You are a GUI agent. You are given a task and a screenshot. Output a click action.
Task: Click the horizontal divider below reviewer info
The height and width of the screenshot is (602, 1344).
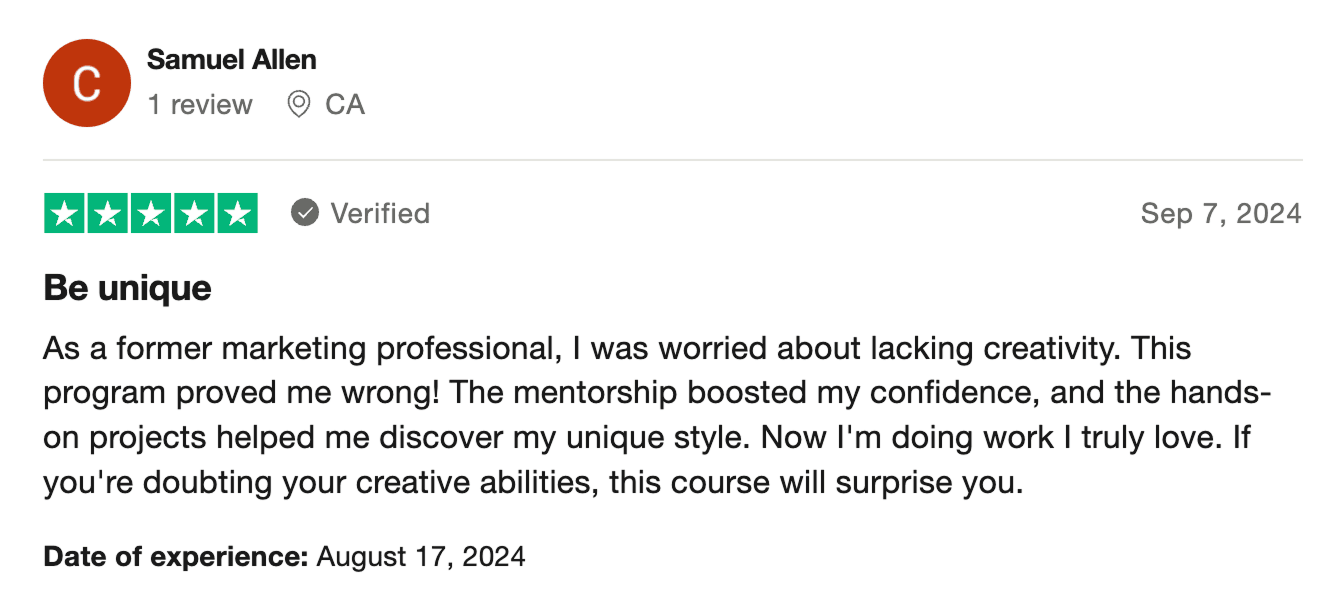click(672, 160)
